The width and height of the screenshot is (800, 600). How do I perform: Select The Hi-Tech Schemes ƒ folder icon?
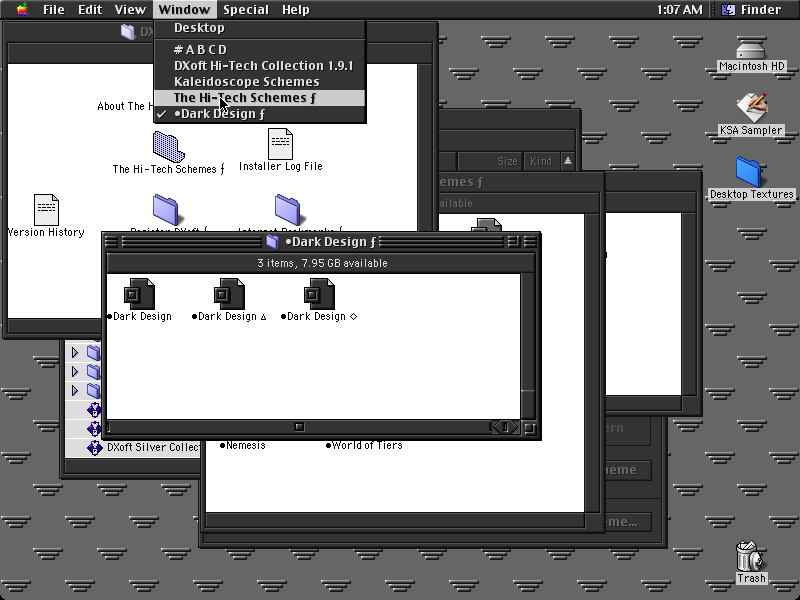(x=168, y=147)
